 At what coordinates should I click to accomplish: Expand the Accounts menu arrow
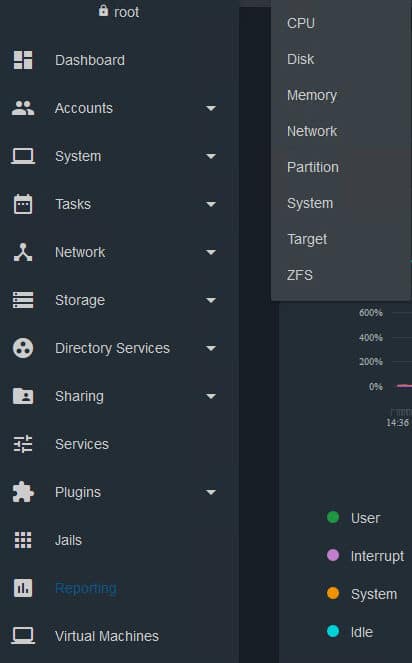[211, 109]
